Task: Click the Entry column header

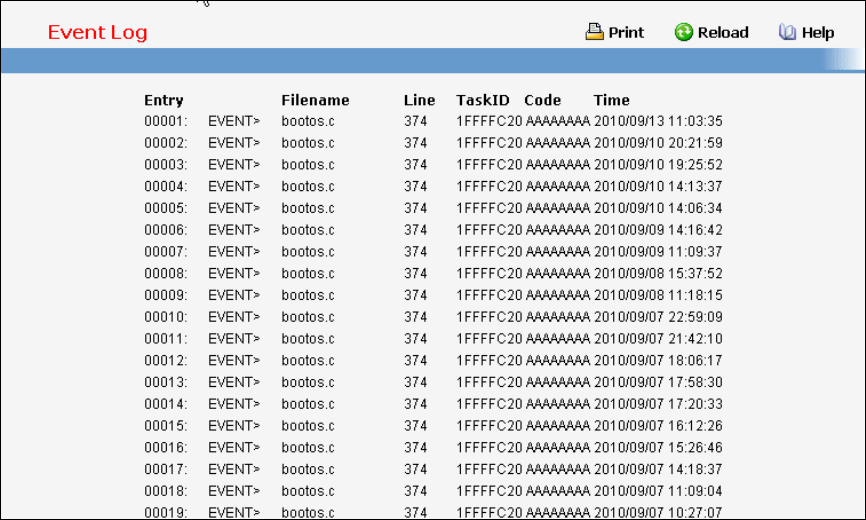Action: pos(163,100)
